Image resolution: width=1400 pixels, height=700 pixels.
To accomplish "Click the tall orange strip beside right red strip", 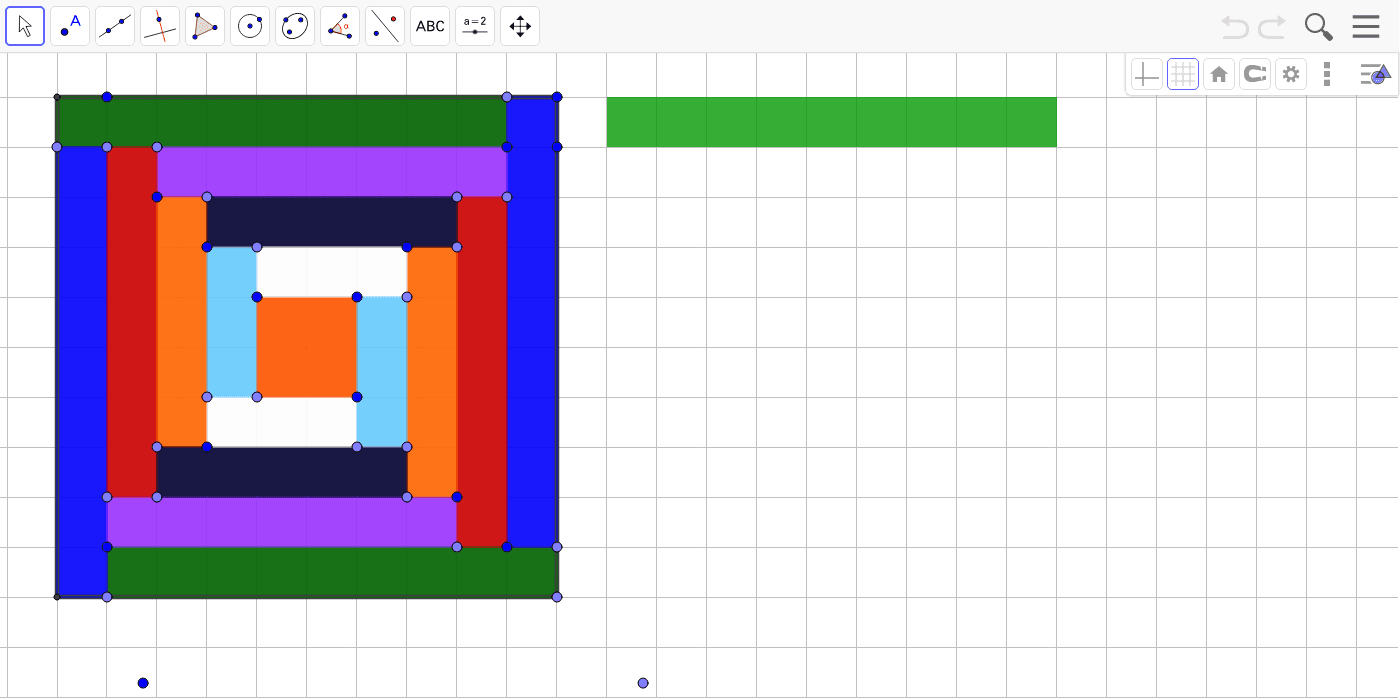I will (x=432, y=372).
